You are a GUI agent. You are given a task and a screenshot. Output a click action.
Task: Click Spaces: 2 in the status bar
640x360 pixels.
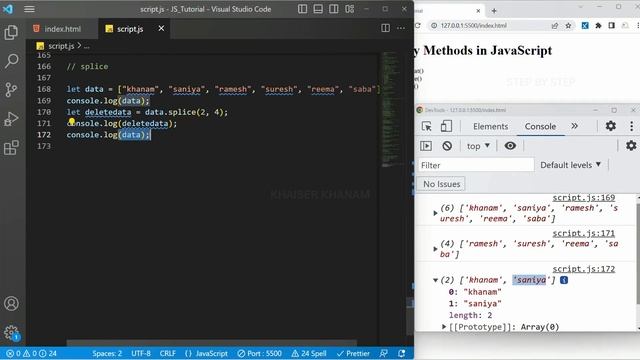point(107,353)
